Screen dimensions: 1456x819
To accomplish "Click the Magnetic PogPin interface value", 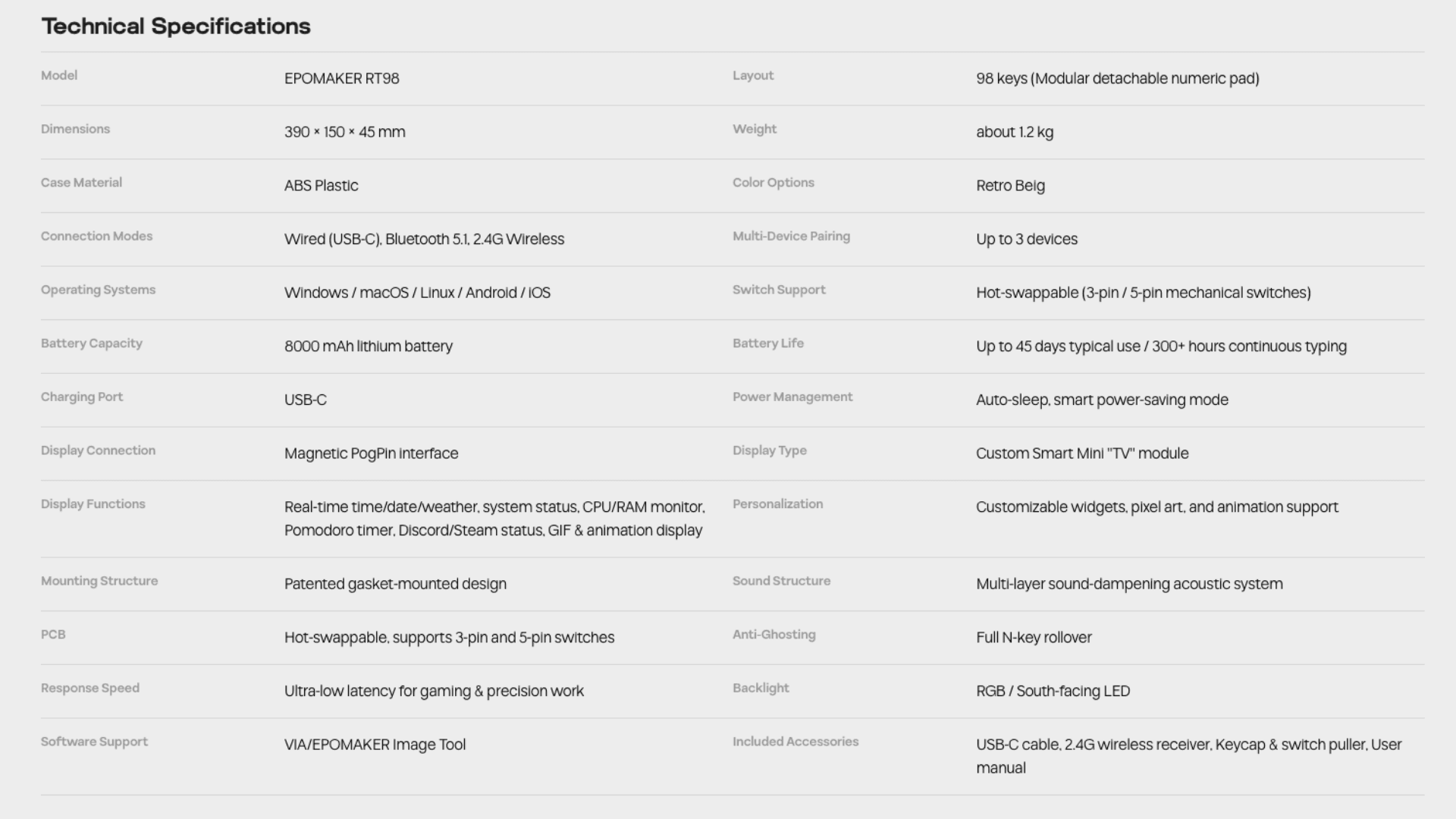I will point(371,453).
